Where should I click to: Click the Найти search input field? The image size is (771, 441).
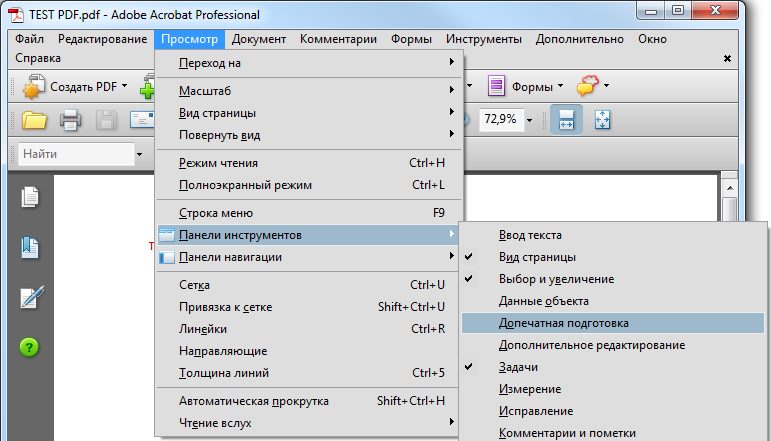click(x=75, y=155)
